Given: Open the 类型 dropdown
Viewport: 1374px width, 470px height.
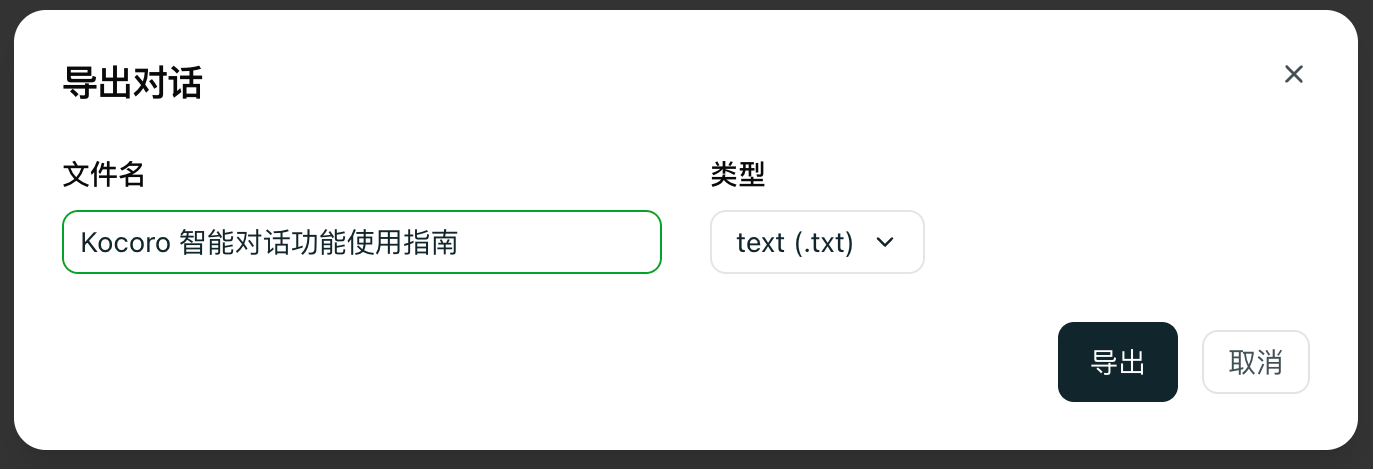Looking at the screenshot, I should click(816, 242).
